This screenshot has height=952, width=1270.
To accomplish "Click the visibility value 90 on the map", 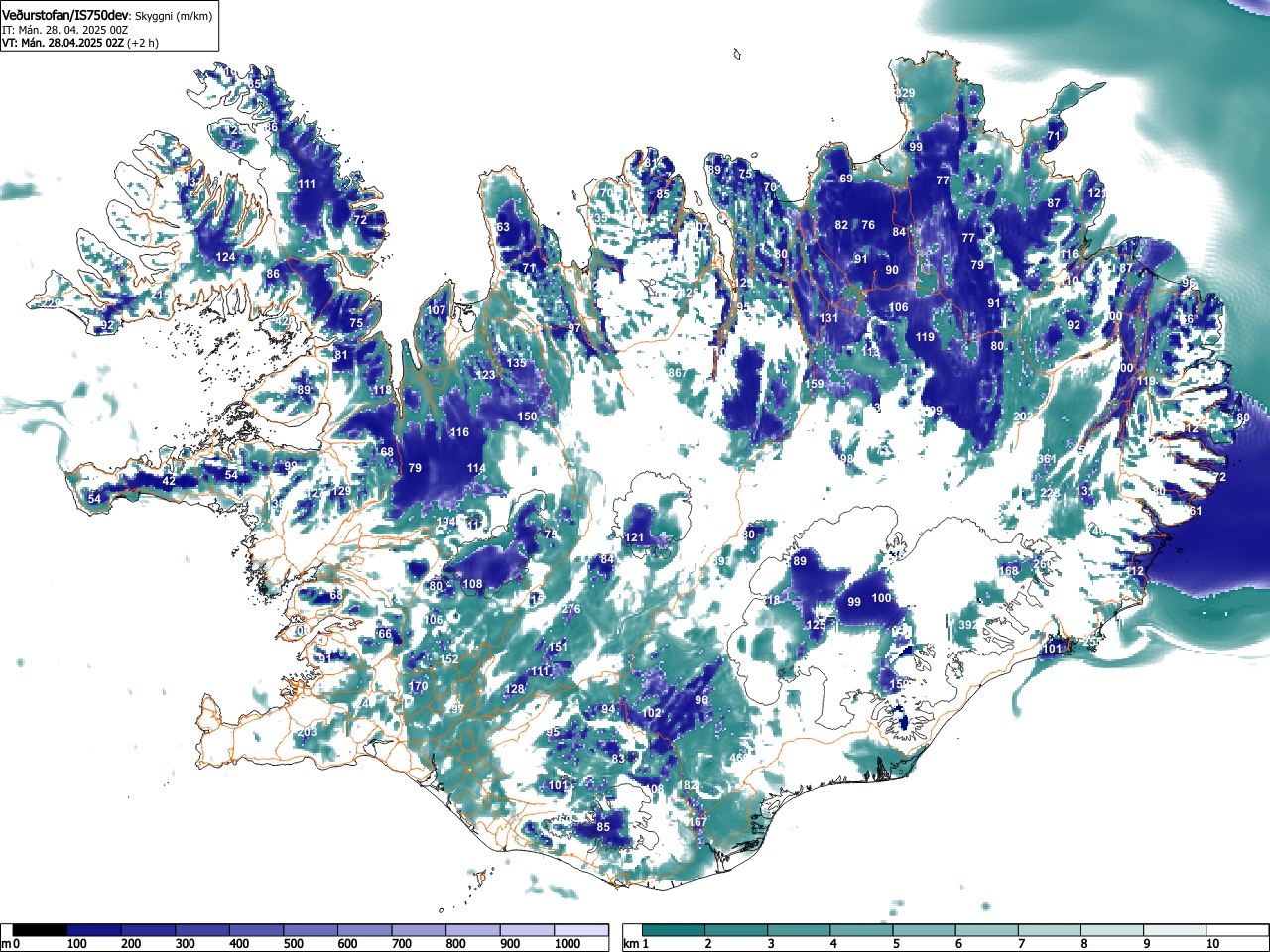I will 892,270.
